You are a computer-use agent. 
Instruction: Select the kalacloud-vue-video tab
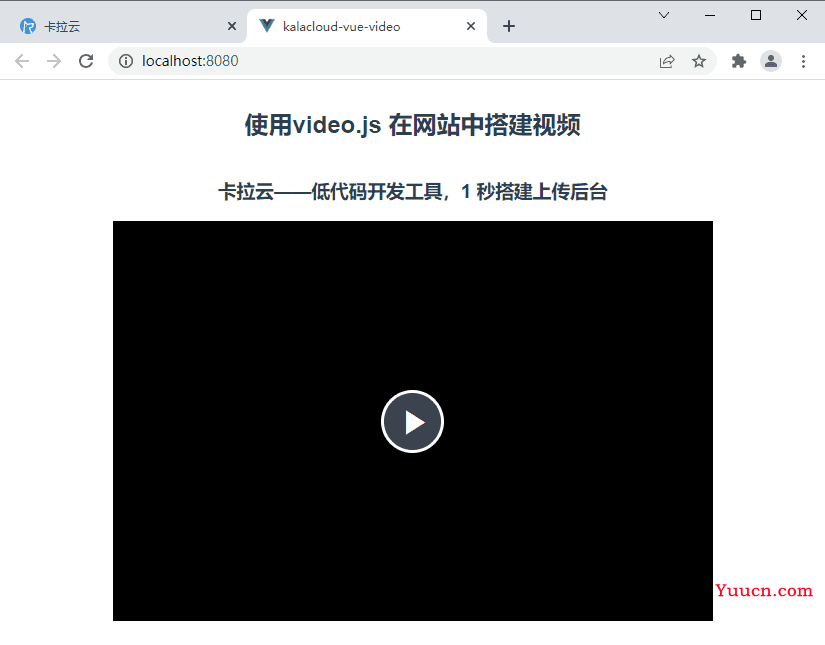click(367, 26)
